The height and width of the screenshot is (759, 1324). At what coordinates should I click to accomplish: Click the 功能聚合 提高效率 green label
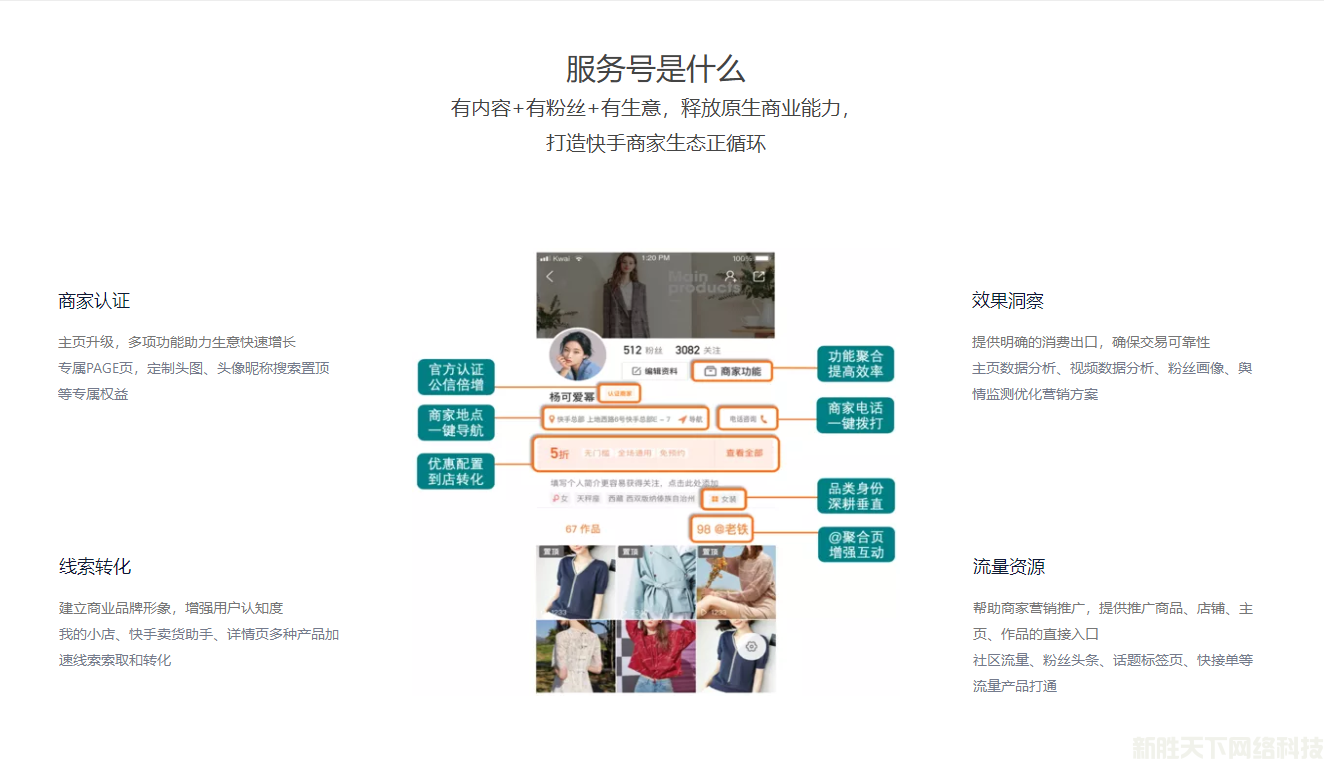pos(856,364)
